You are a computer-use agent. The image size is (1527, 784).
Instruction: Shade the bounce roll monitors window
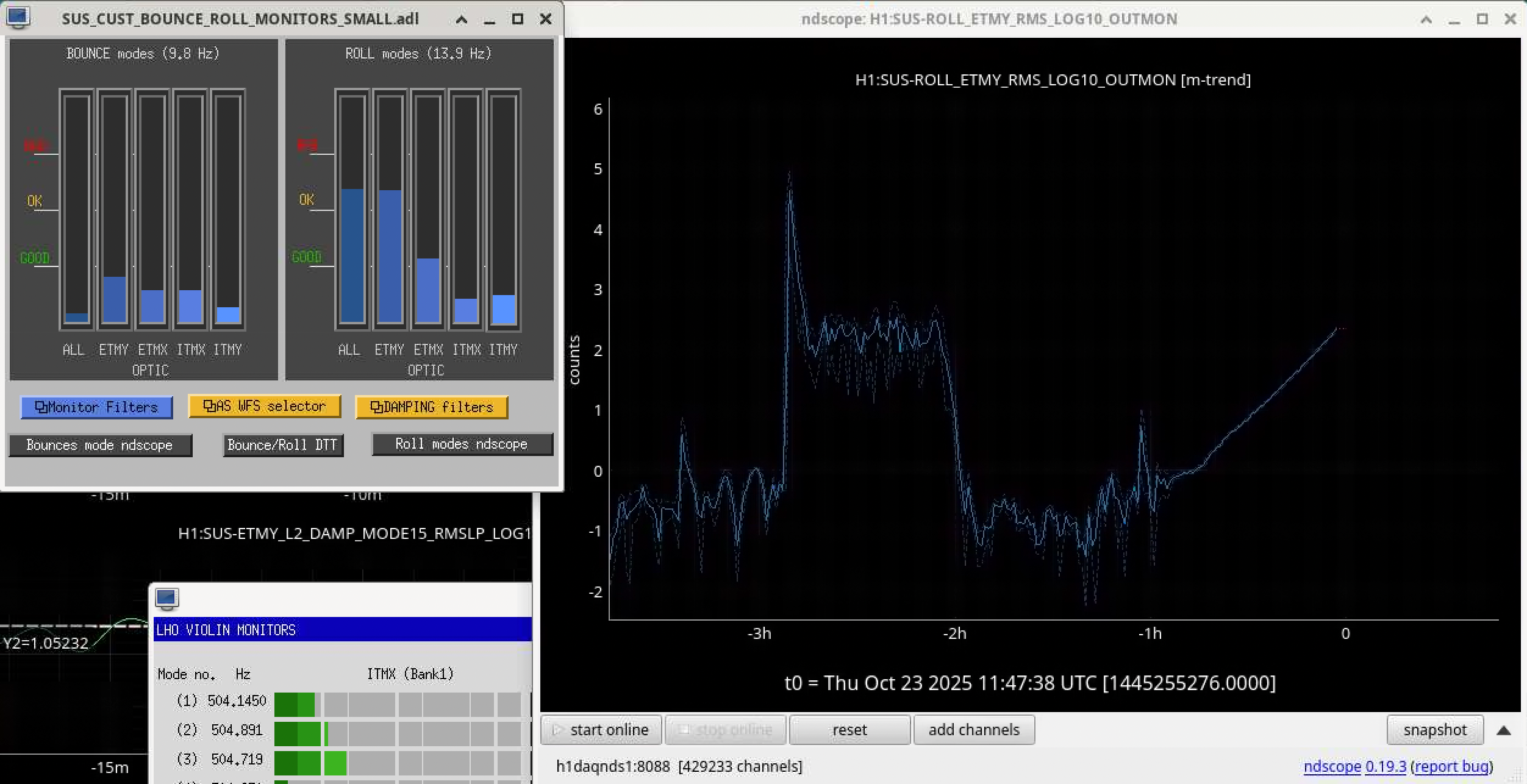tap(462, 20)
